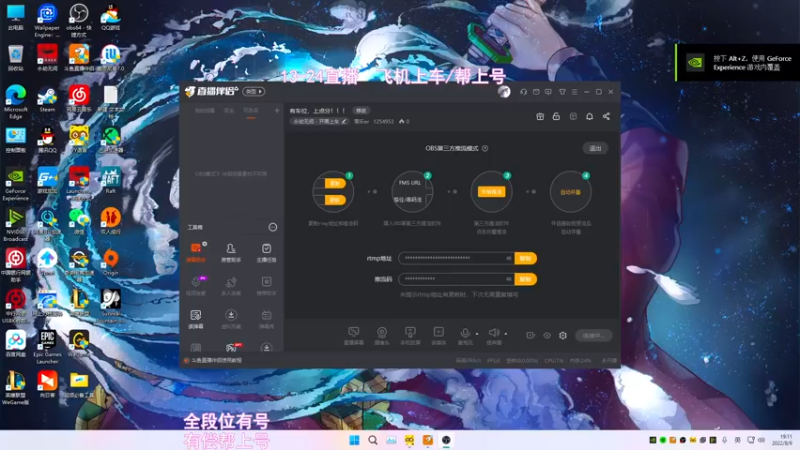Click the speaker icon in bottom toolbar
This screenshot has height=450, width=800.
point(493,335)
